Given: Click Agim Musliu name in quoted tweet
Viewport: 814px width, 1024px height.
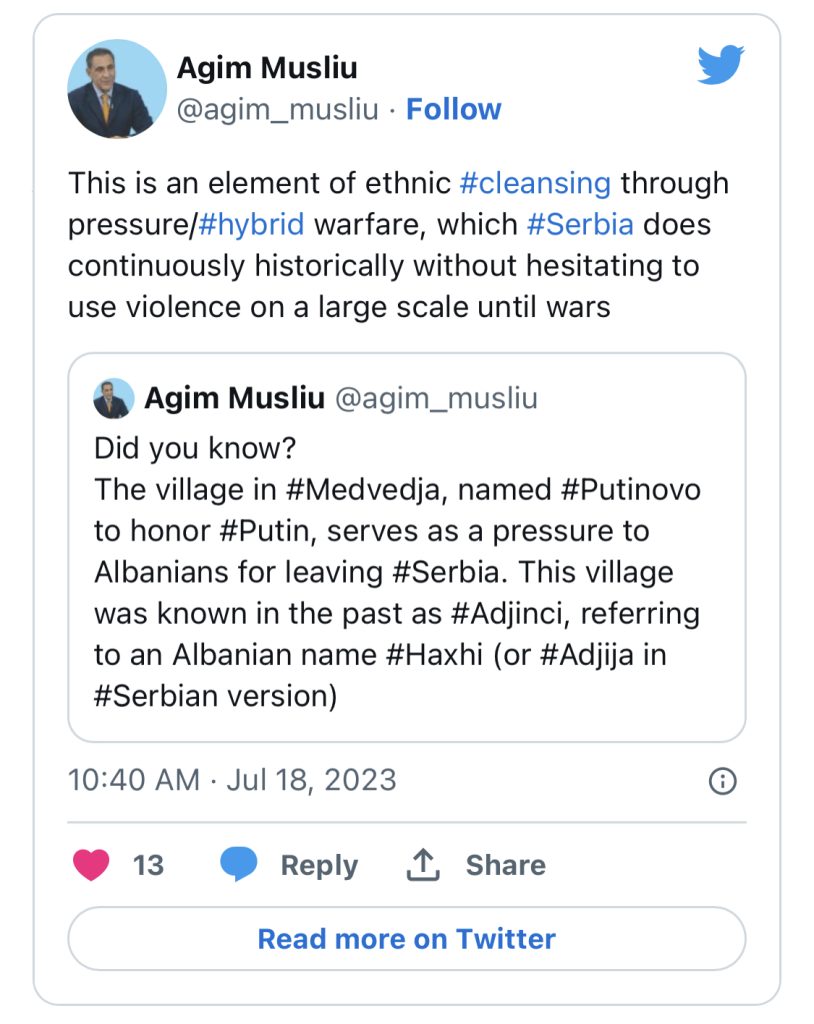Looking at the screenshot, I should click(x=235, y=398).
